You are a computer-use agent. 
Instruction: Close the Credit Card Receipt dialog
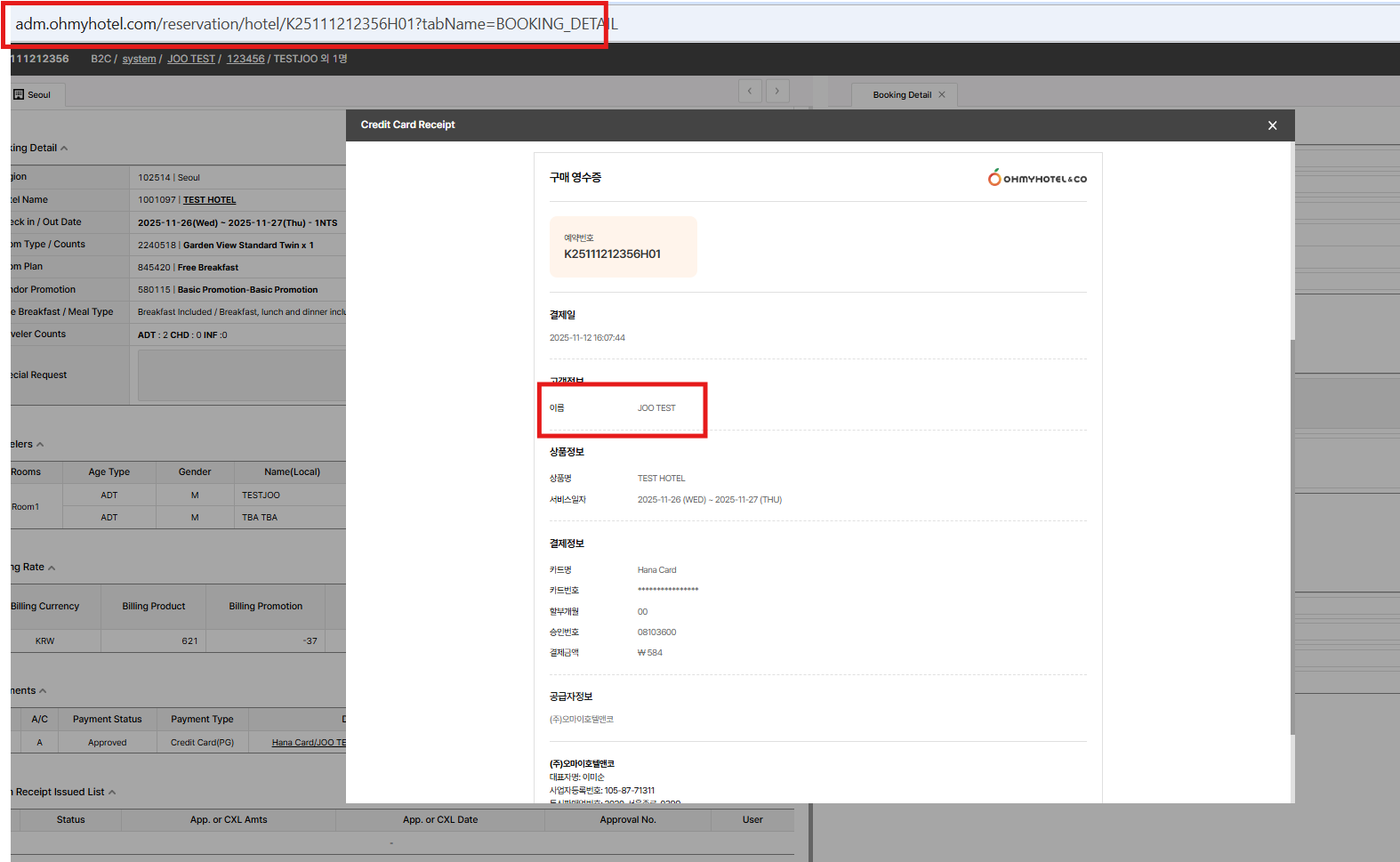point(1272,125)
